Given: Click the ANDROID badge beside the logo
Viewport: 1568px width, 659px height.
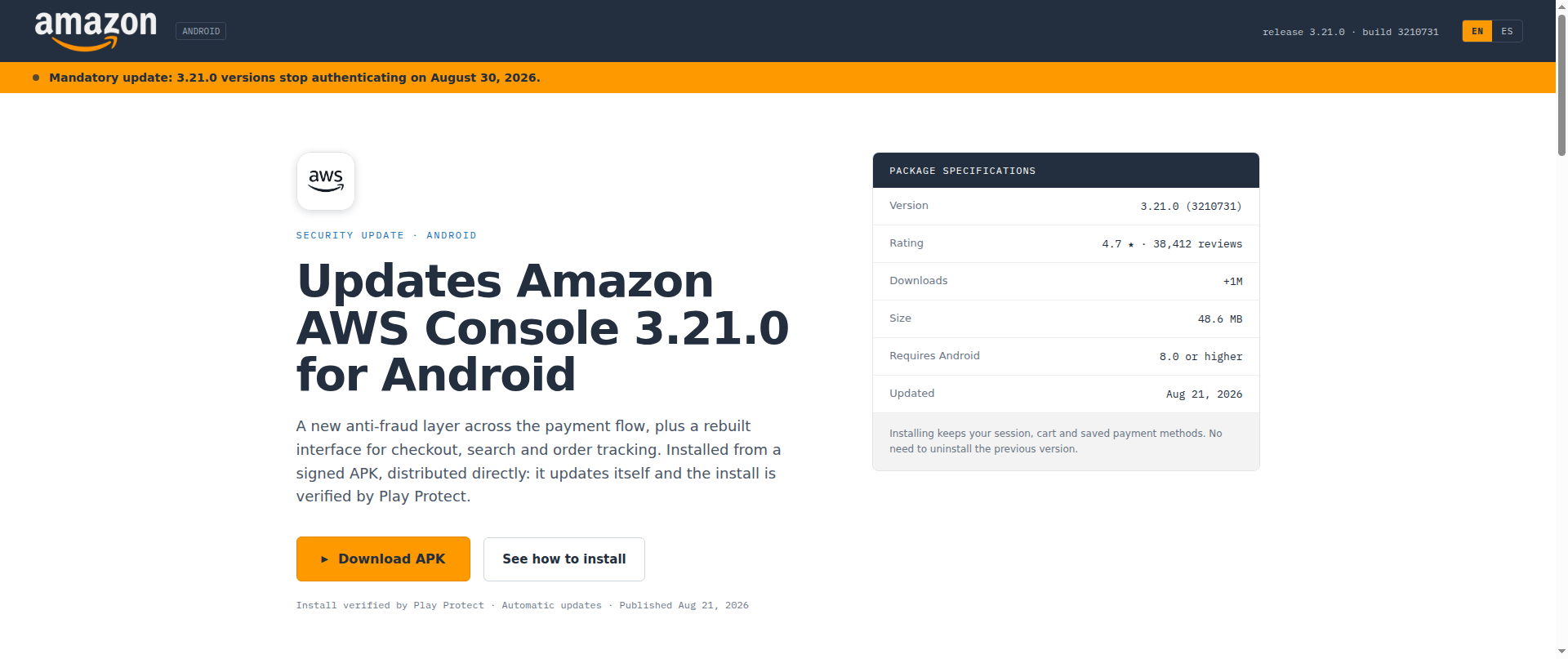Looking at the screenshot, I should click(x=201, y=31).
